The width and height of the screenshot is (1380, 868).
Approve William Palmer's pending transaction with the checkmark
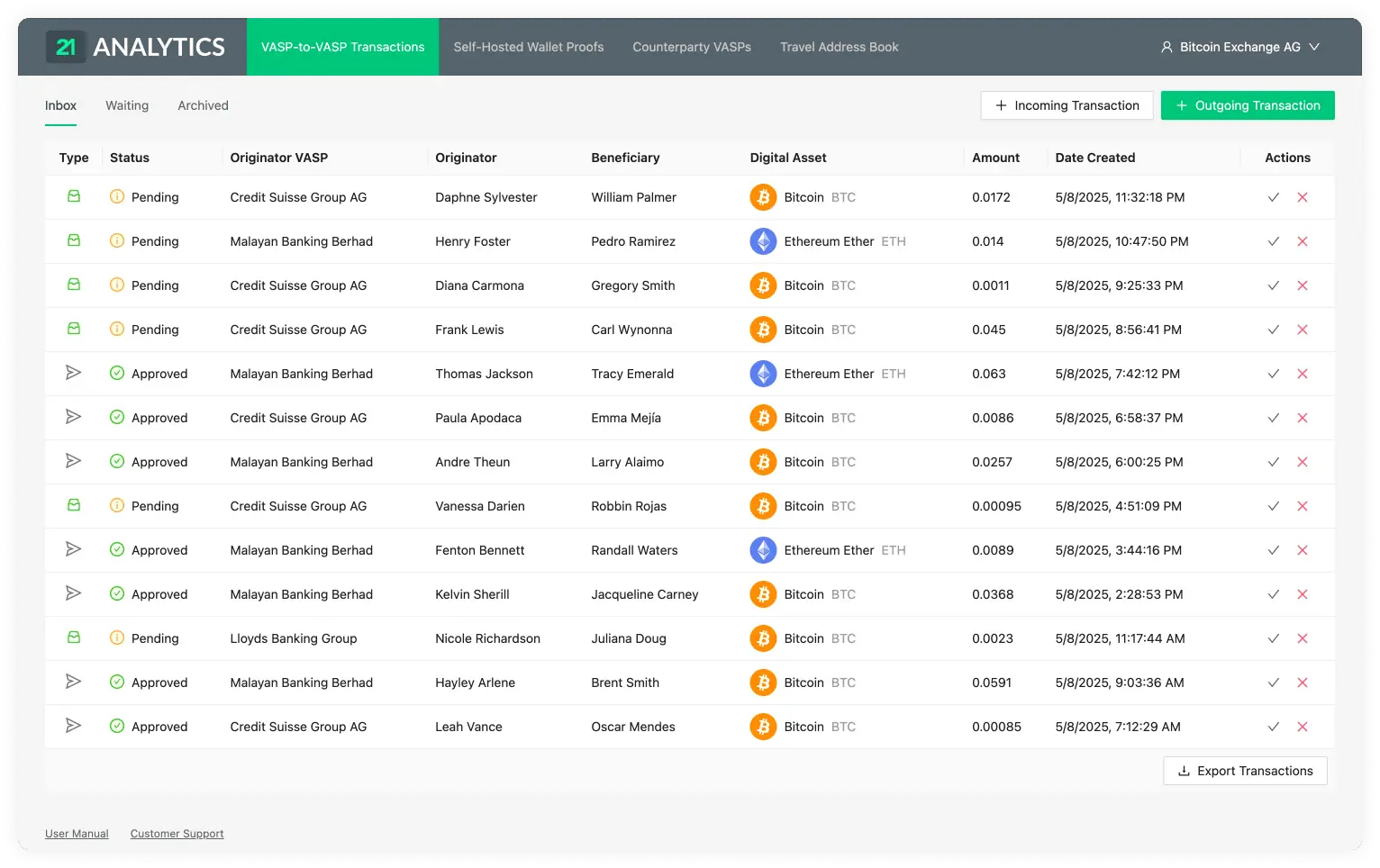tap(1273, 197)
